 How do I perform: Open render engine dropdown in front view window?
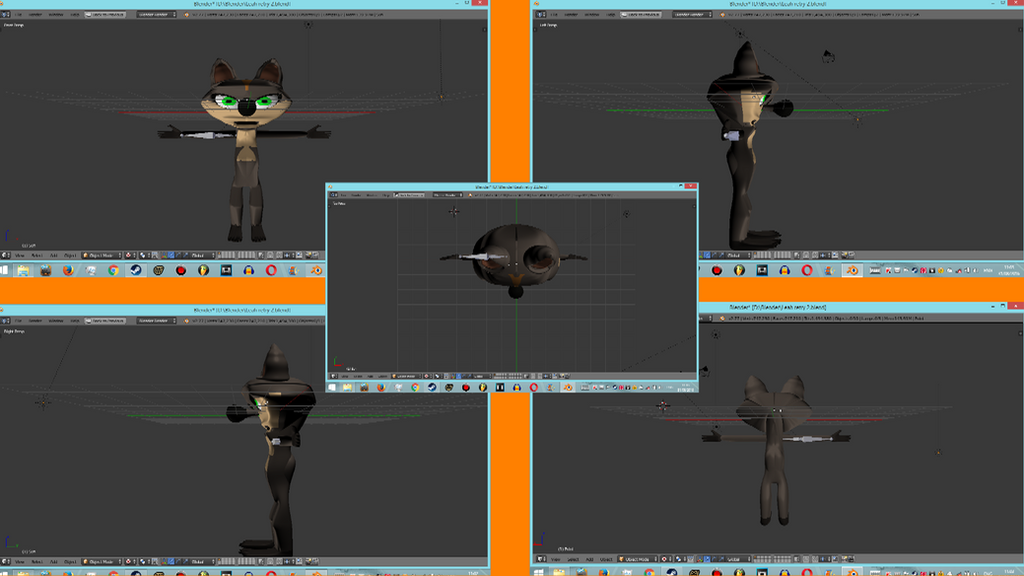coord(156,14)
